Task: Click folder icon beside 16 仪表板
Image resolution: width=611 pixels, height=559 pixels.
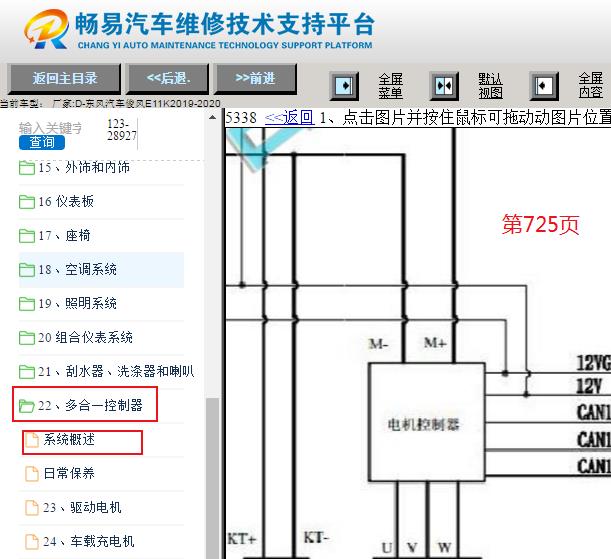Action: click(x=26, y=202)
